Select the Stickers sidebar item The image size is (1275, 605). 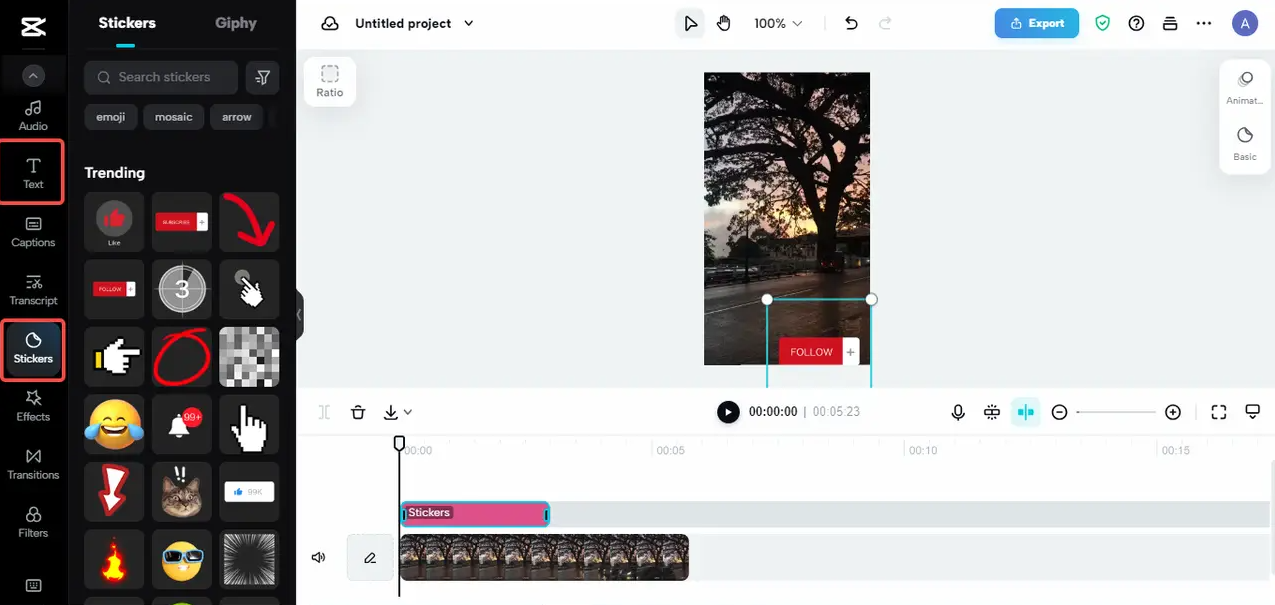(33, 348)
